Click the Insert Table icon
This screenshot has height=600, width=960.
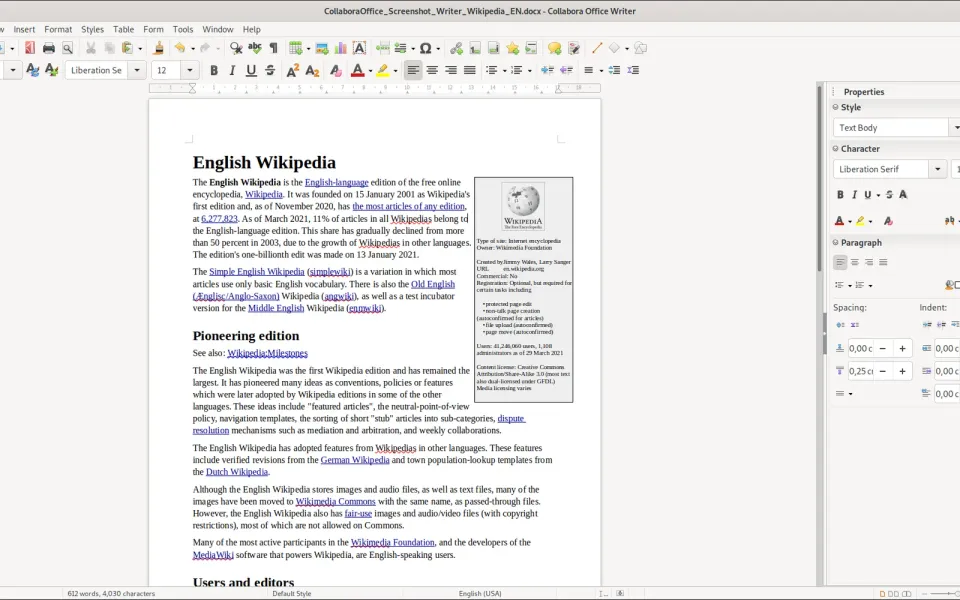click(x=296, y=48)
